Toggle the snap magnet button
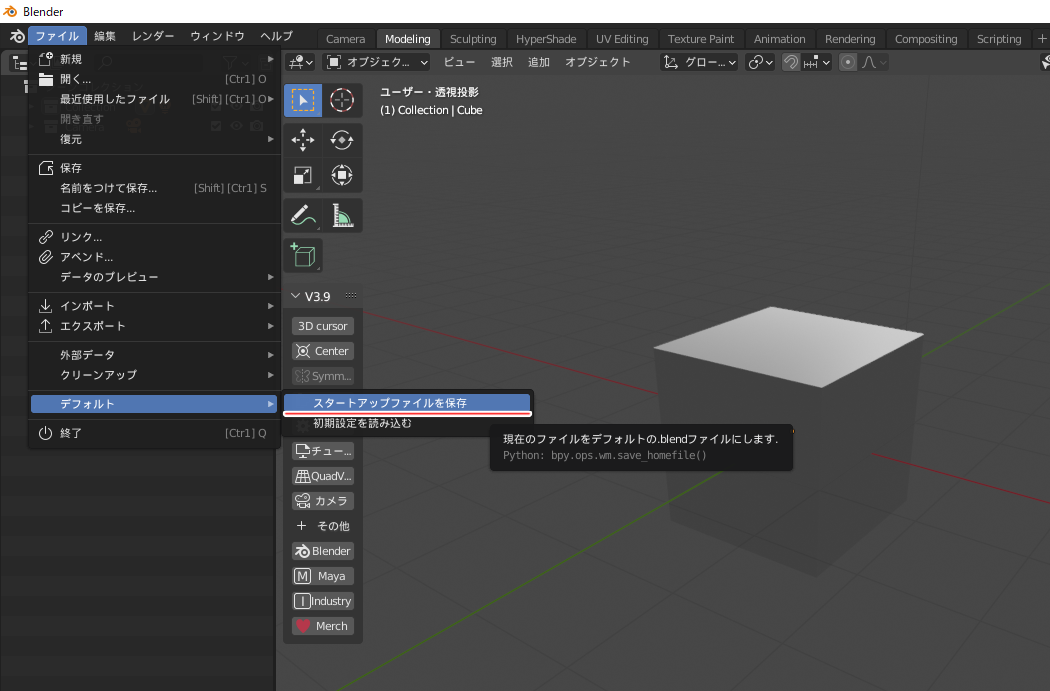1050x691 pixels. 791,62
